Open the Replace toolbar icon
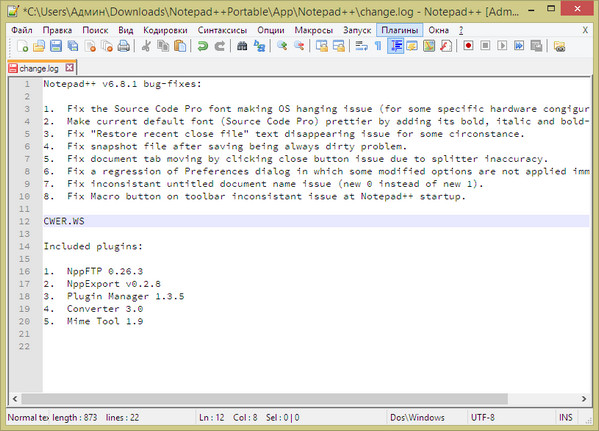This screenshot has height=431, width=599. point(259,46)
